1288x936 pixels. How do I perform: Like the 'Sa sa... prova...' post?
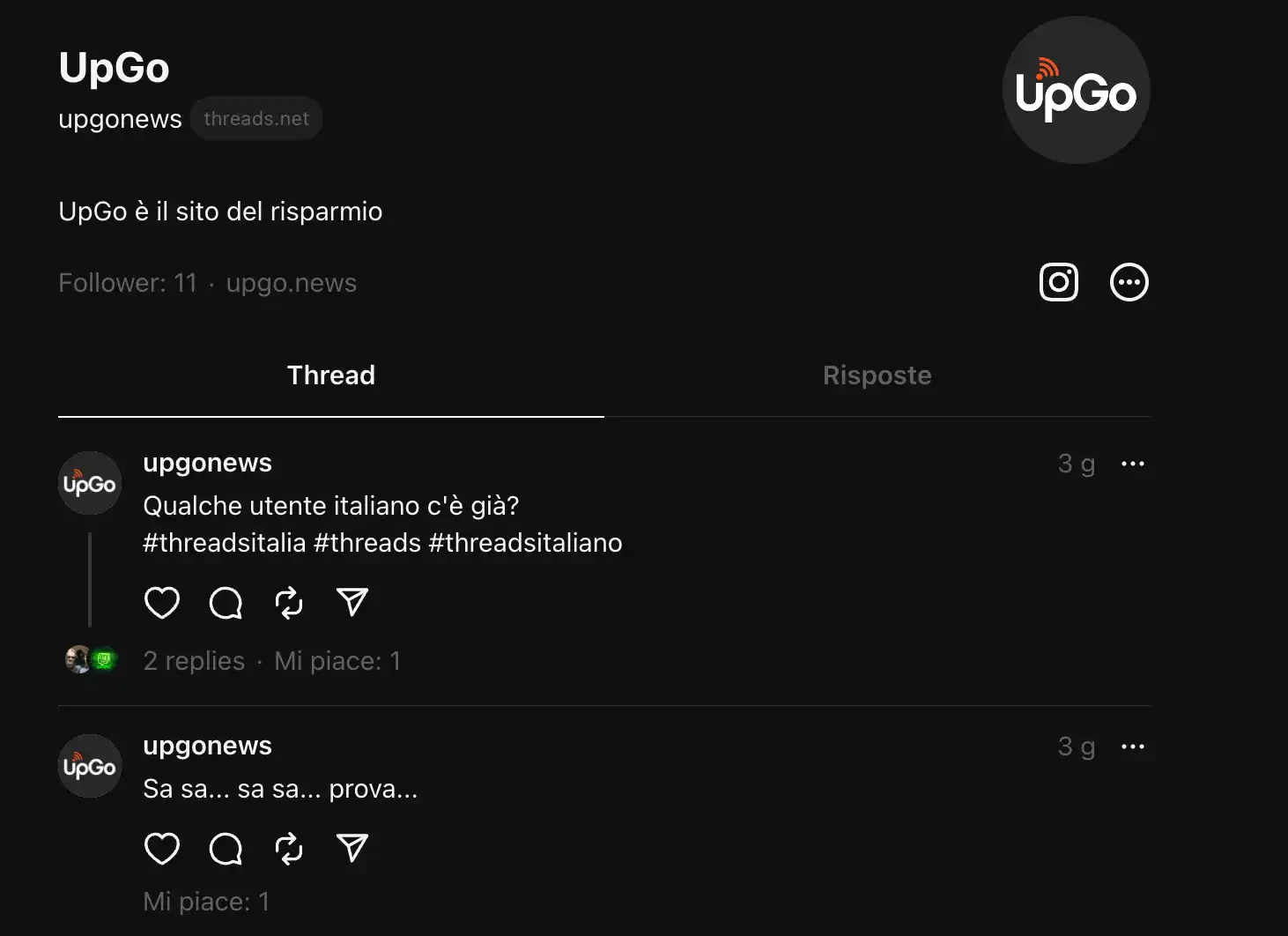tap(162, 849)
